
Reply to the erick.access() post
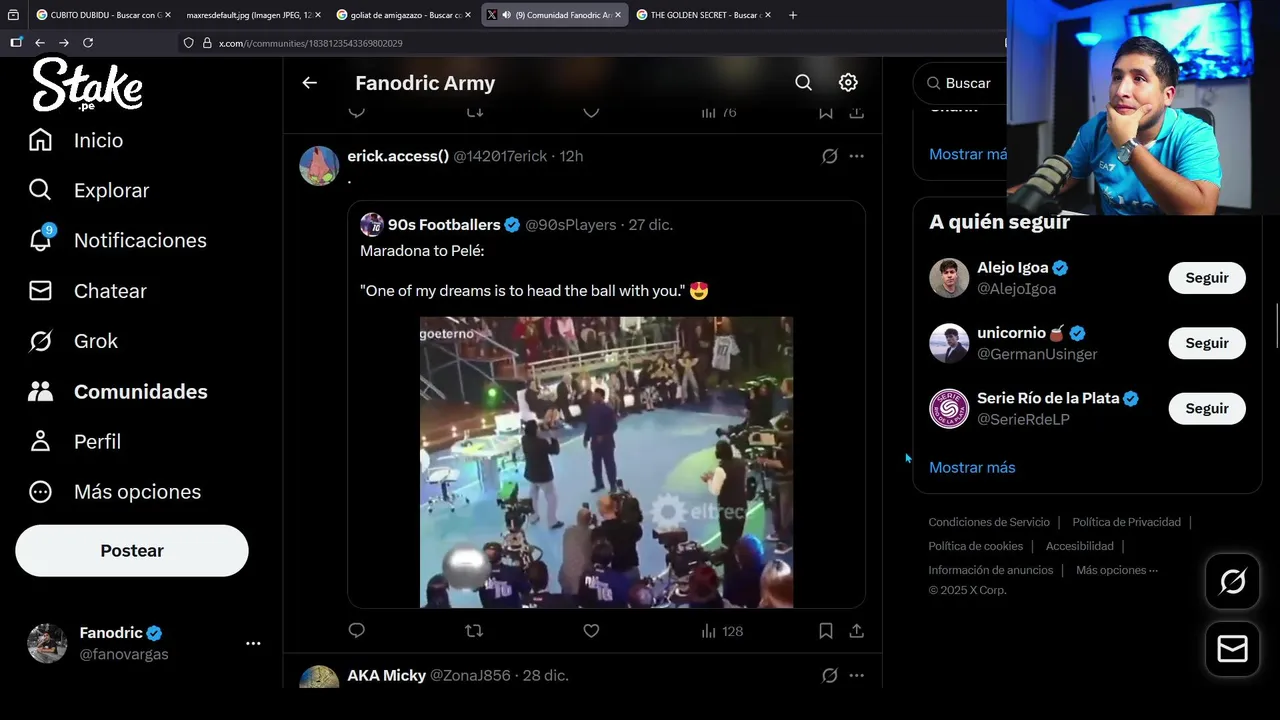[x=357, y=631]
